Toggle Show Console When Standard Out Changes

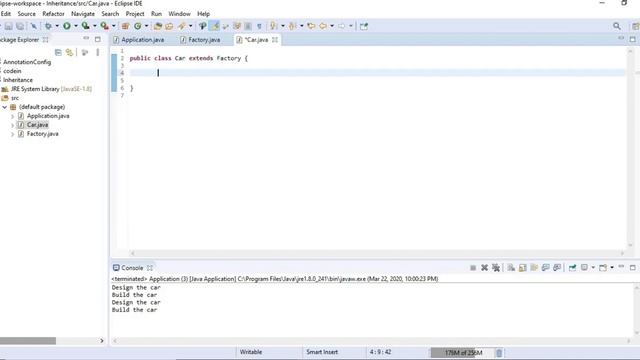pyautogui.click(x=545, y=268)
